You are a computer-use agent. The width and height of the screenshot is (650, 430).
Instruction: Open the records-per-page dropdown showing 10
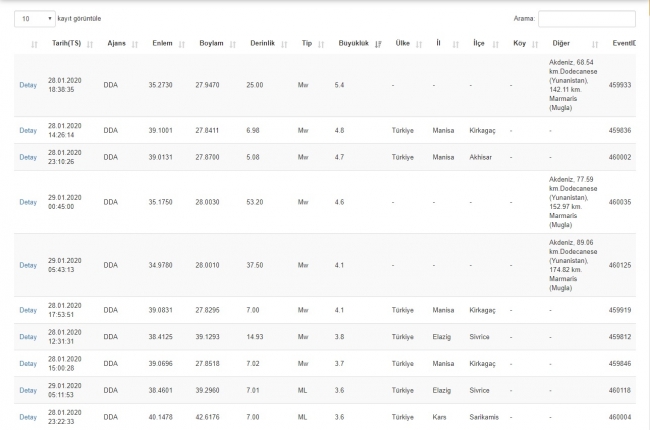pos(35,18)
